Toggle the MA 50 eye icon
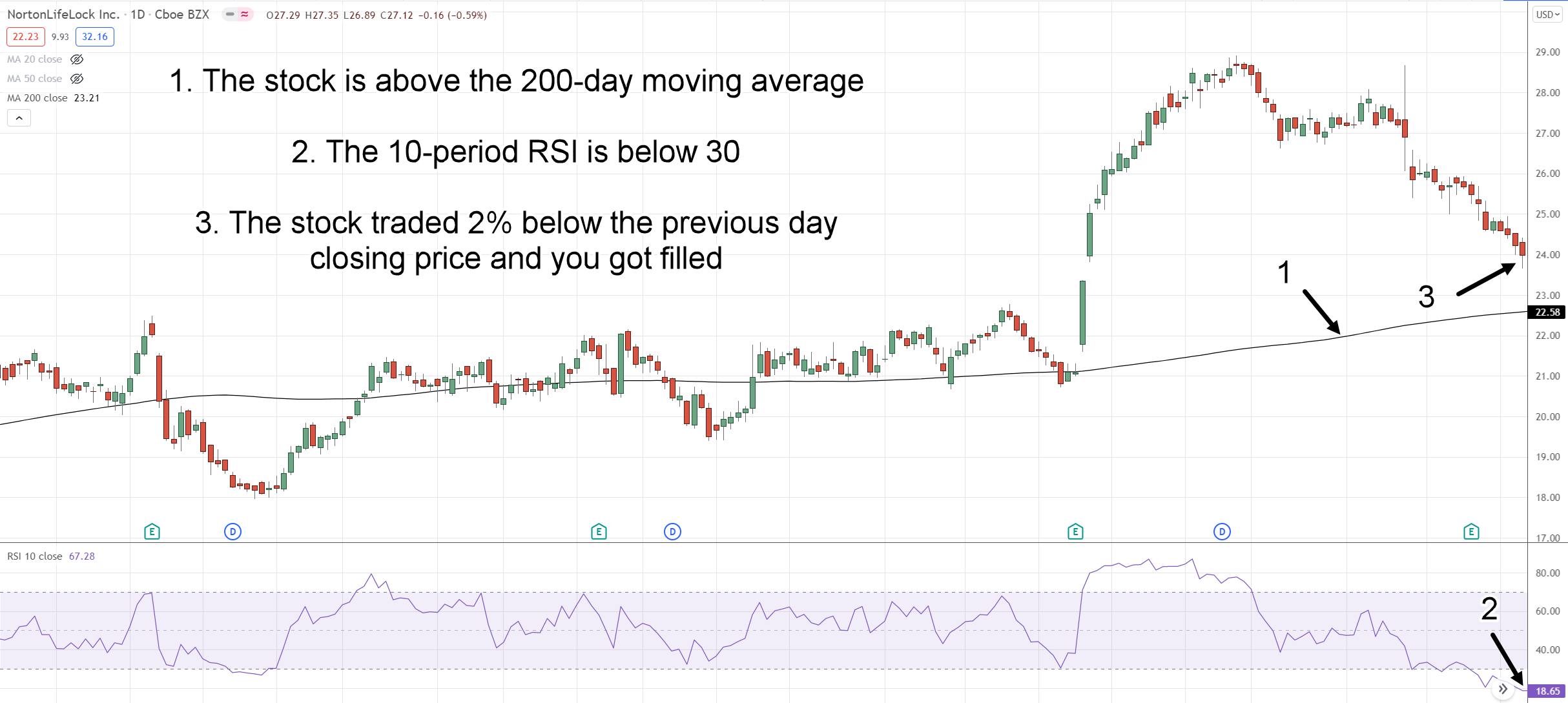 tap(77, 79)
